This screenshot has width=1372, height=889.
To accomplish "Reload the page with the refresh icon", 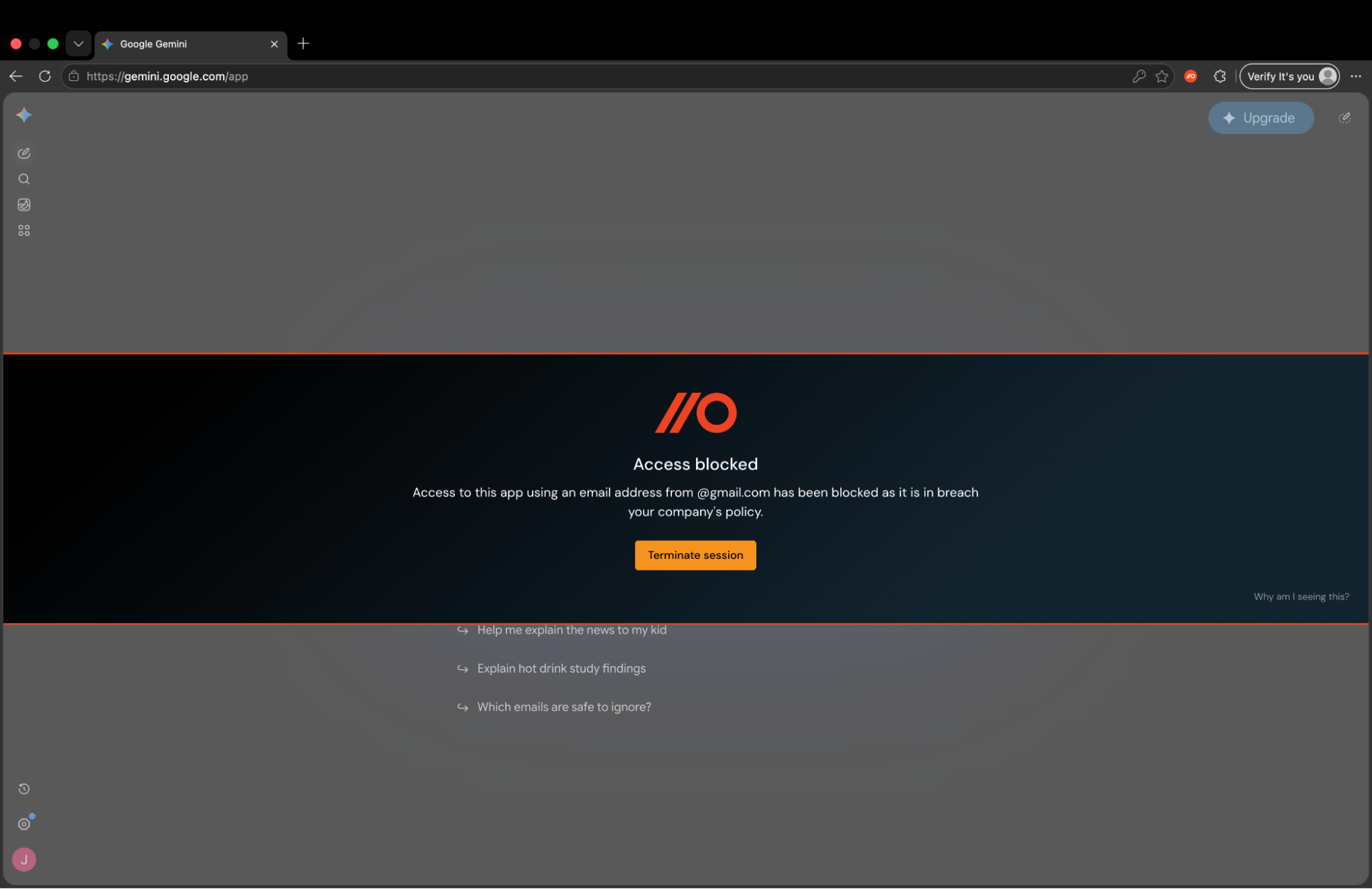I will coord(45,76).
